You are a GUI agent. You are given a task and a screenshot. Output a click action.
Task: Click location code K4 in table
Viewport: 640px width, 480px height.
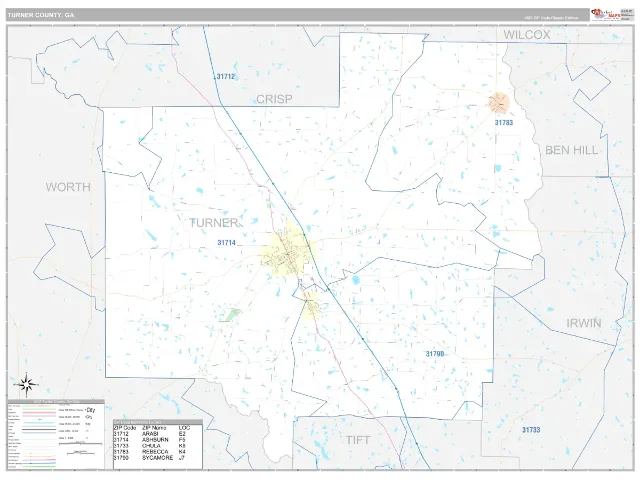tap(182, 452)
